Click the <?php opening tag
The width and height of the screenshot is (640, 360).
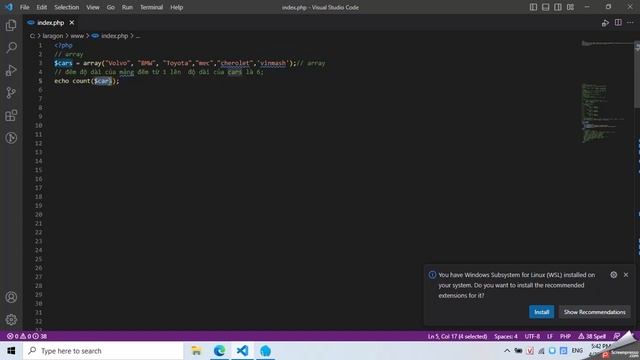tap(63, 45)
